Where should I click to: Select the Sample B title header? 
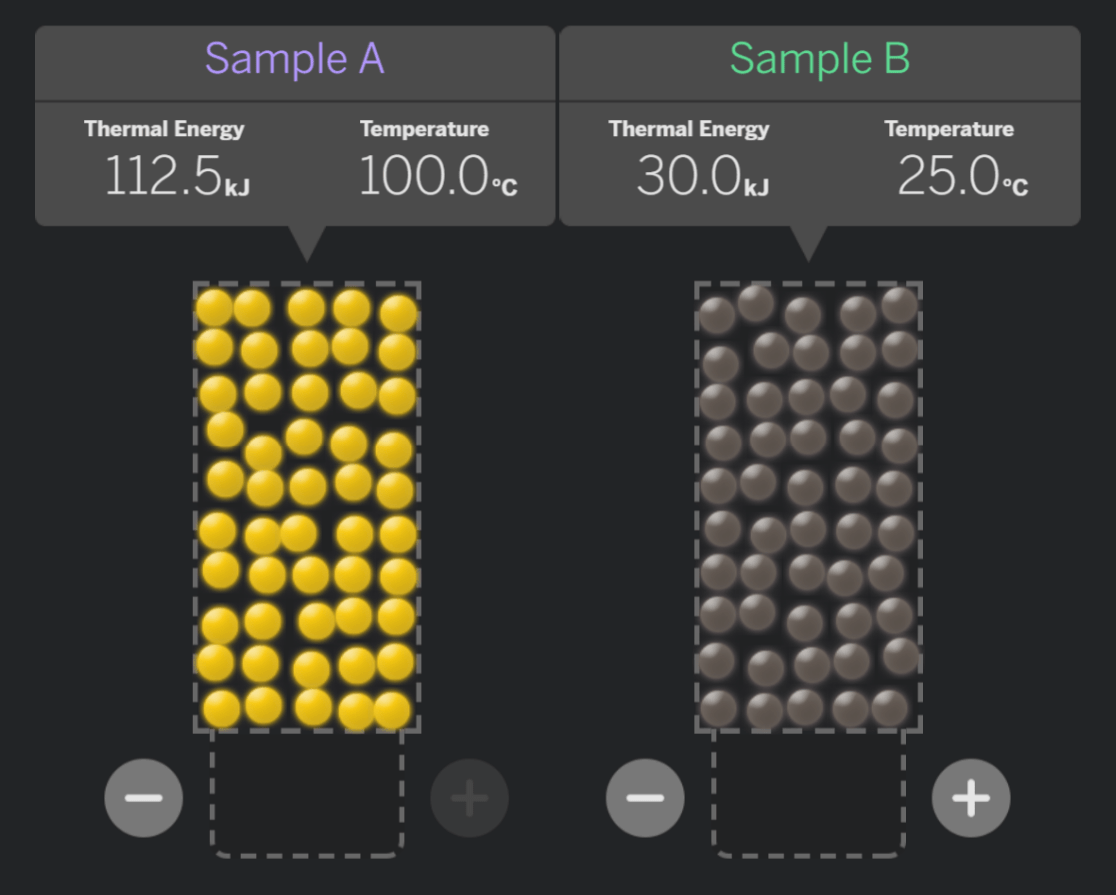(820, 58)
